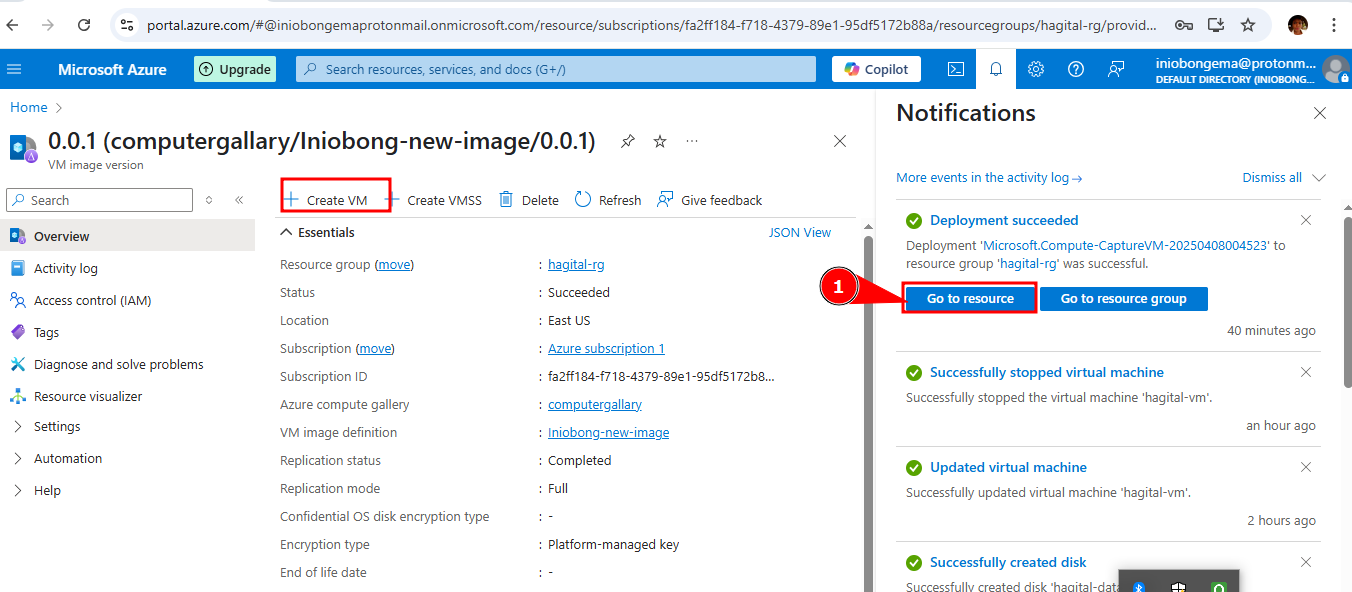Open the computergallary gallery link

click(595, 405)
